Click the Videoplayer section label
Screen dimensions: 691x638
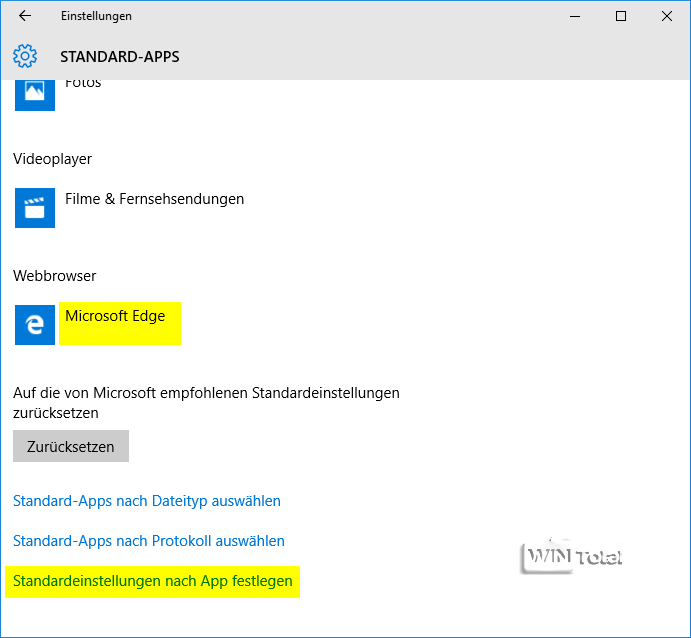(x=53, y=158)
